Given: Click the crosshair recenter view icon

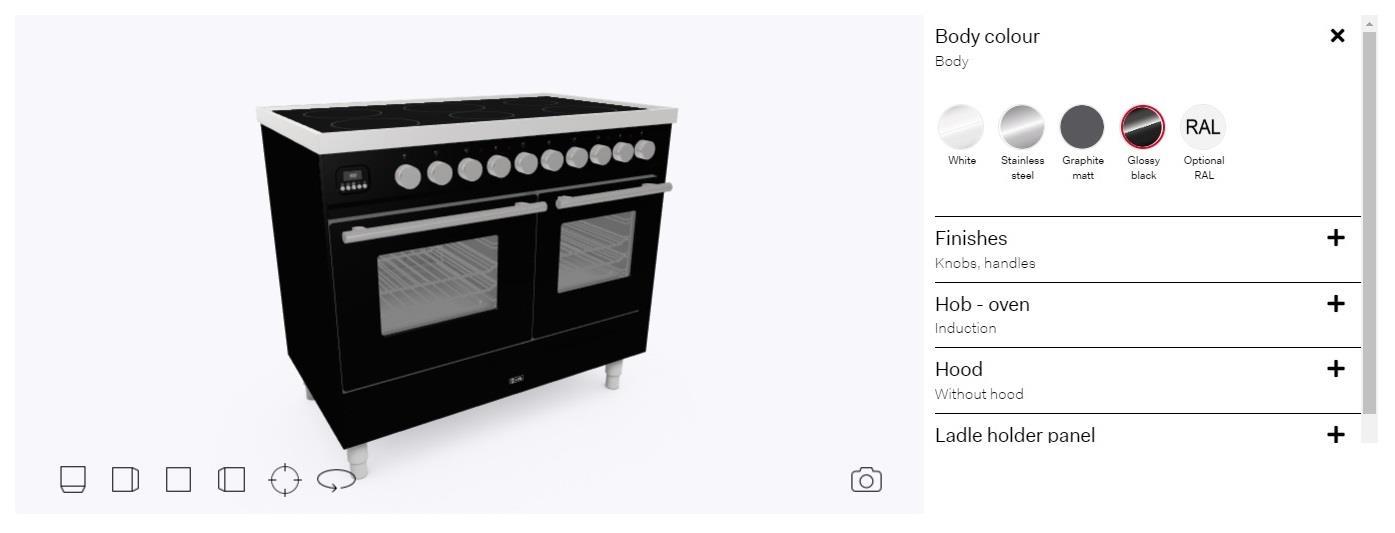Looking at the screenshot, I should (285, 480).
